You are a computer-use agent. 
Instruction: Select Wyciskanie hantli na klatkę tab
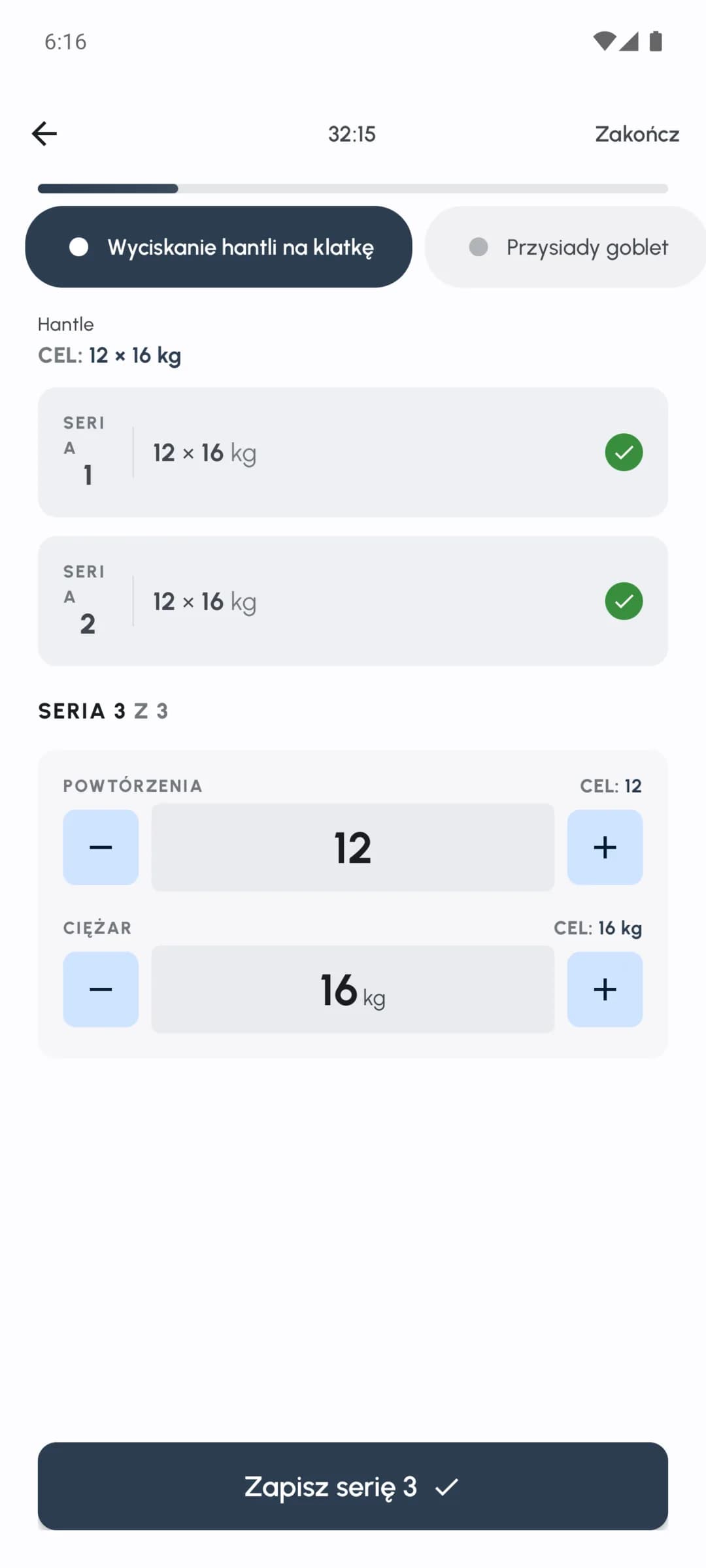[219, 247]
